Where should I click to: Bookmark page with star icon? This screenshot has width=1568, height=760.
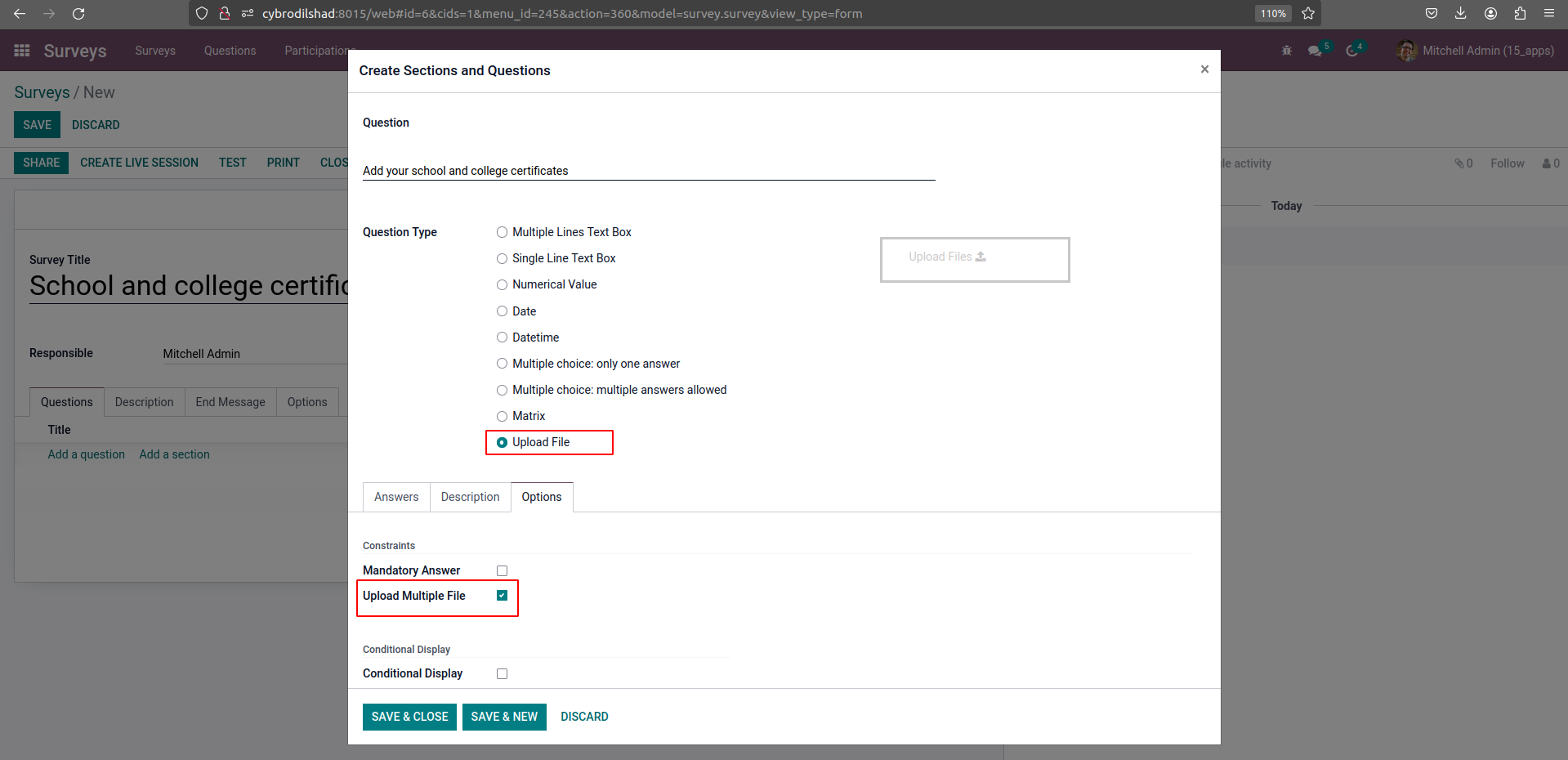pos(1308,13)
